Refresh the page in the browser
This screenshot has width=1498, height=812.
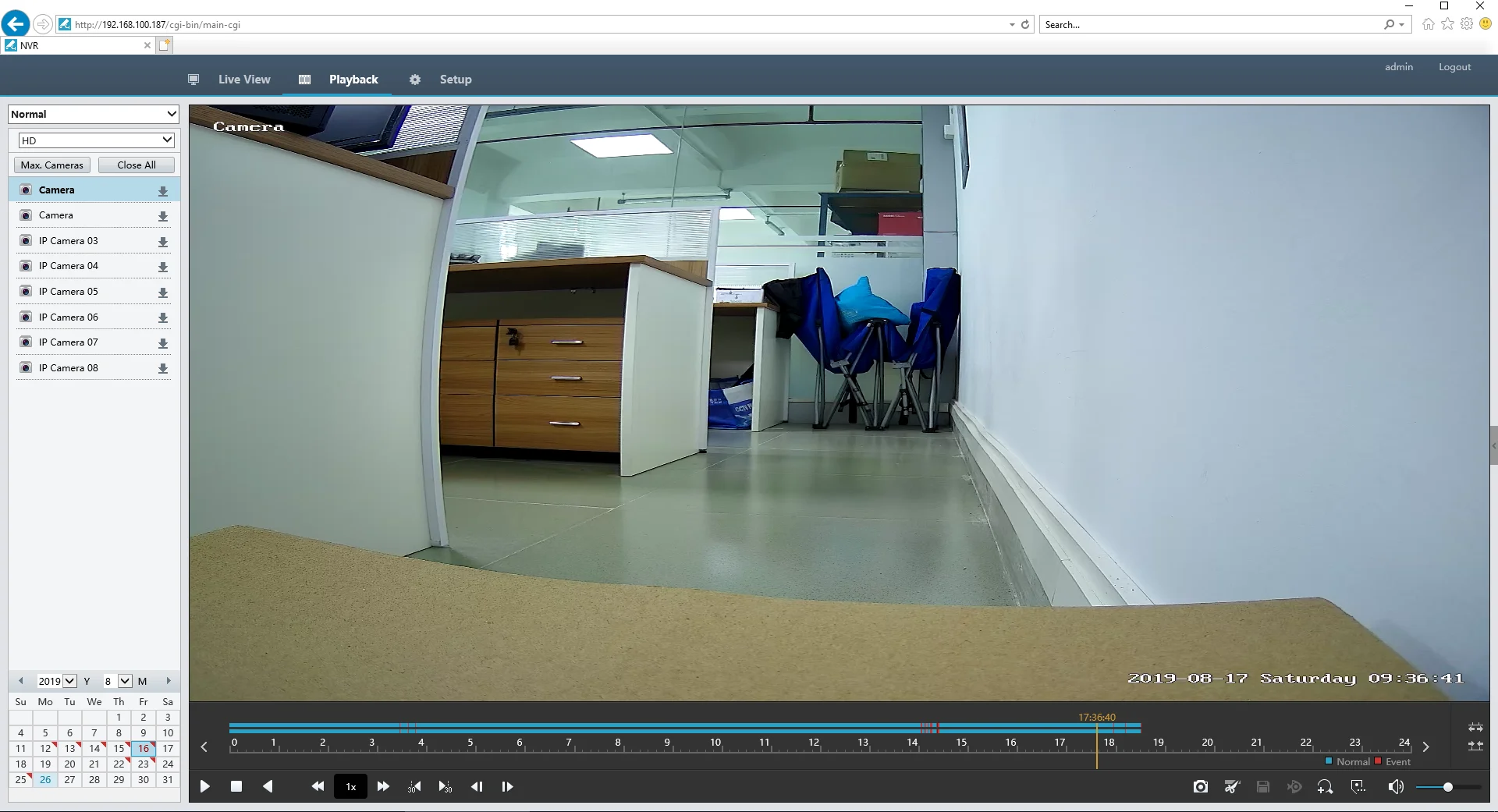[1025, 25]
